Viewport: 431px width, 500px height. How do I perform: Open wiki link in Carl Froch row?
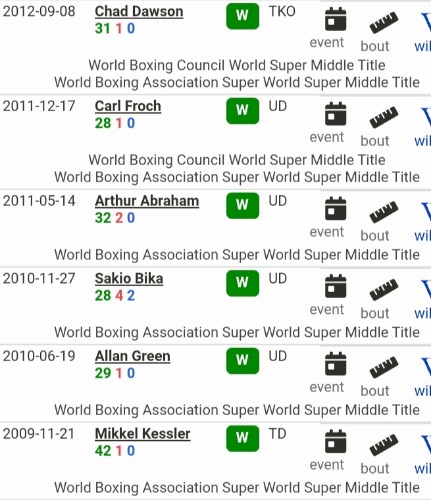[x=424, y=126]
